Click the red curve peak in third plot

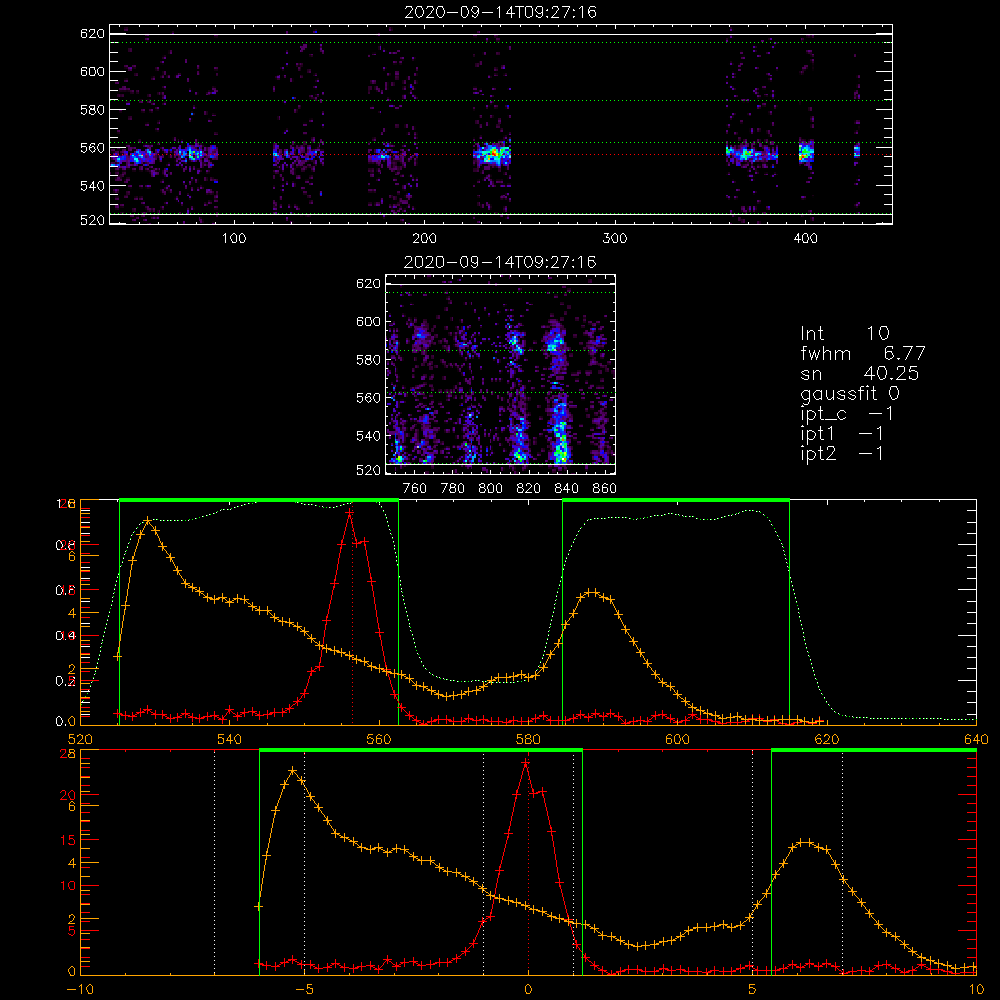point(349,512)
